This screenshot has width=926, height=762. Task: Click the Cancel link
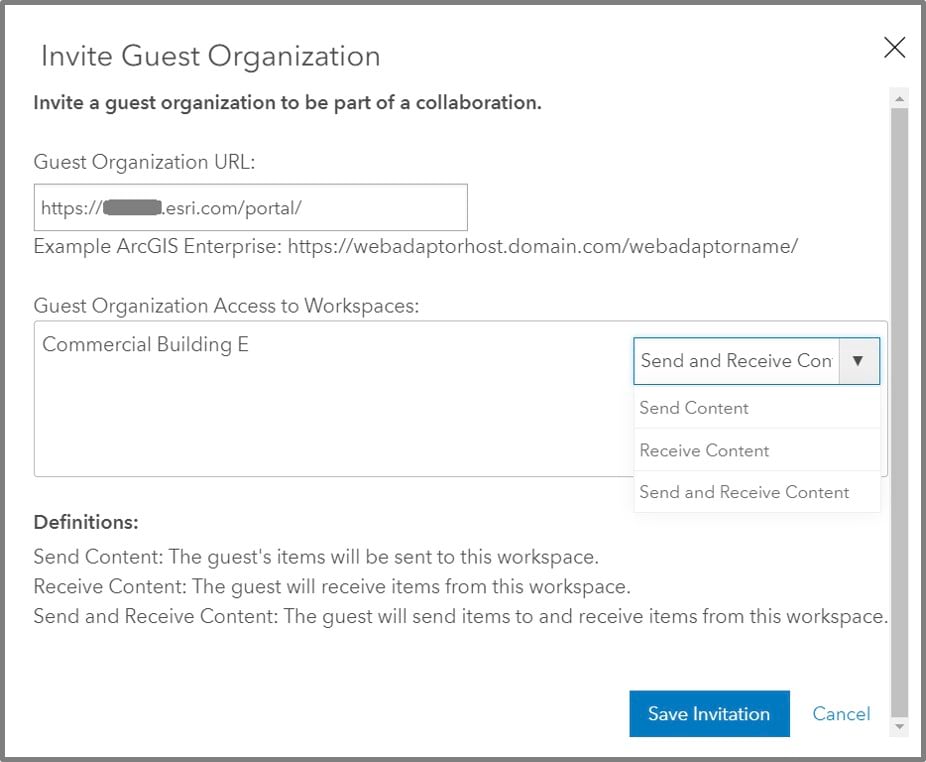click(841, 713)
